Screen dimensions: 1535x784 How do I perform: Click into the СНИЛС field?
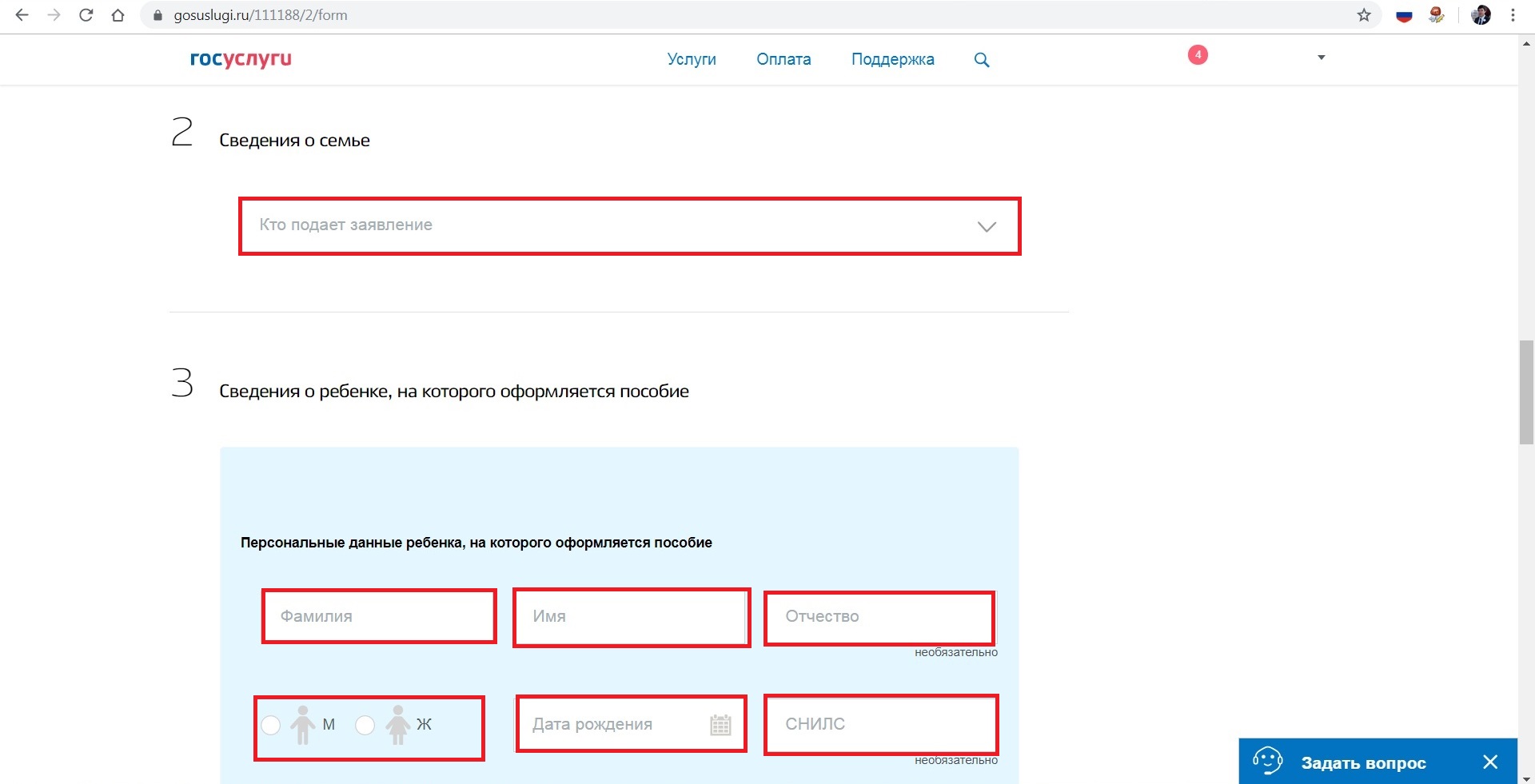880,724
